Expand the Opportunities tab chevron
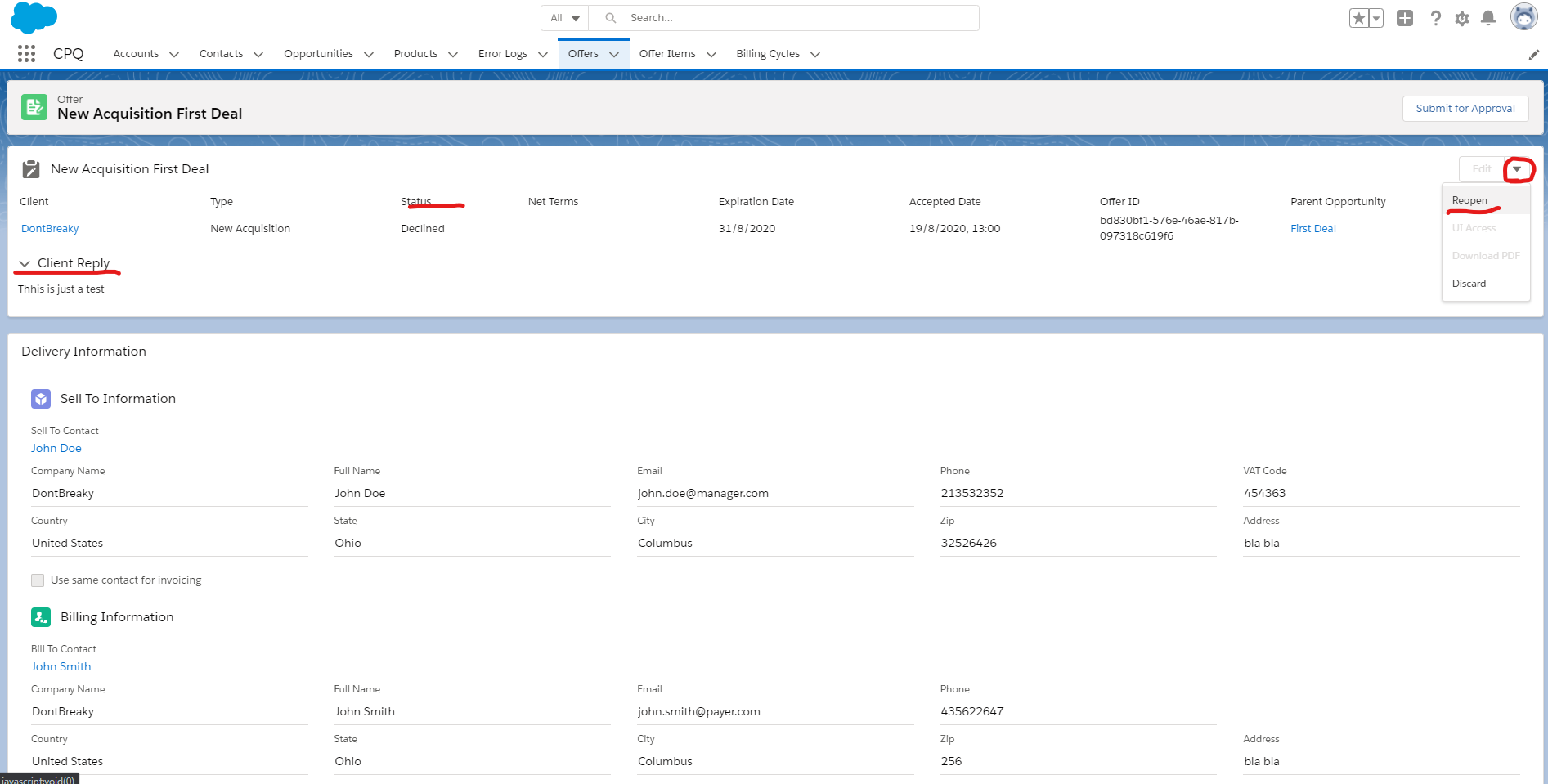The image size is (1548, 784). (x=369, y=55)
